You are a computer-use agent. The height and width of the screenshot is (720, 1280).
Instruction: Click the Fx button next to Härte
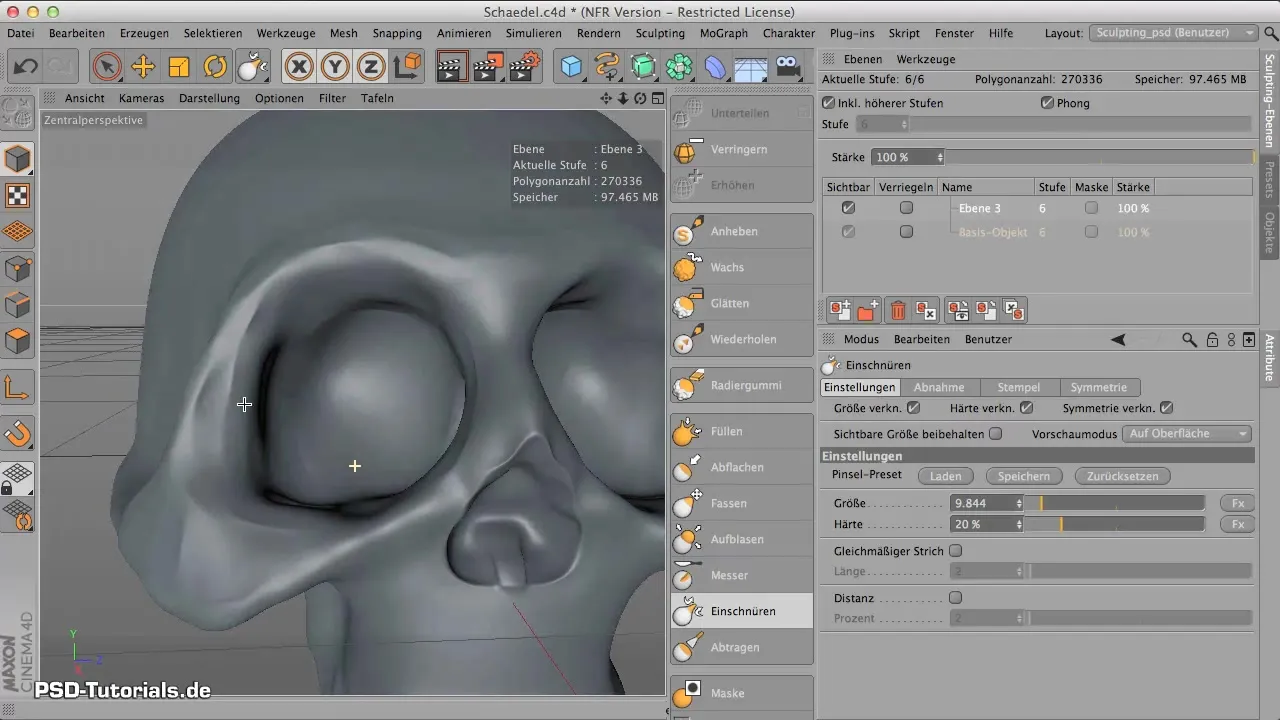(1237, 524)
